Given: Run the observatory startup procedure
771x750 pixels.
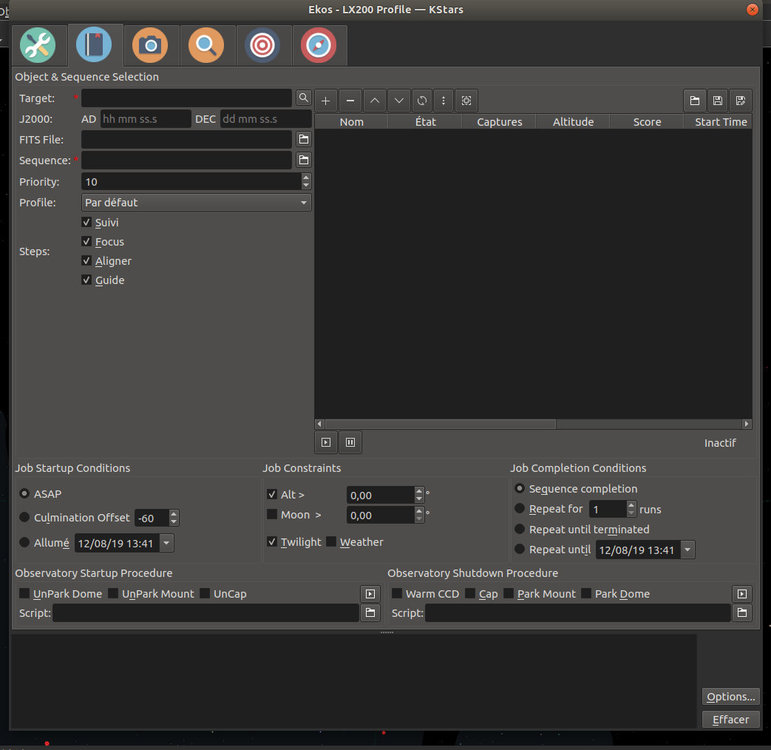Looking at the screenshot, I should tap(370, 594).
